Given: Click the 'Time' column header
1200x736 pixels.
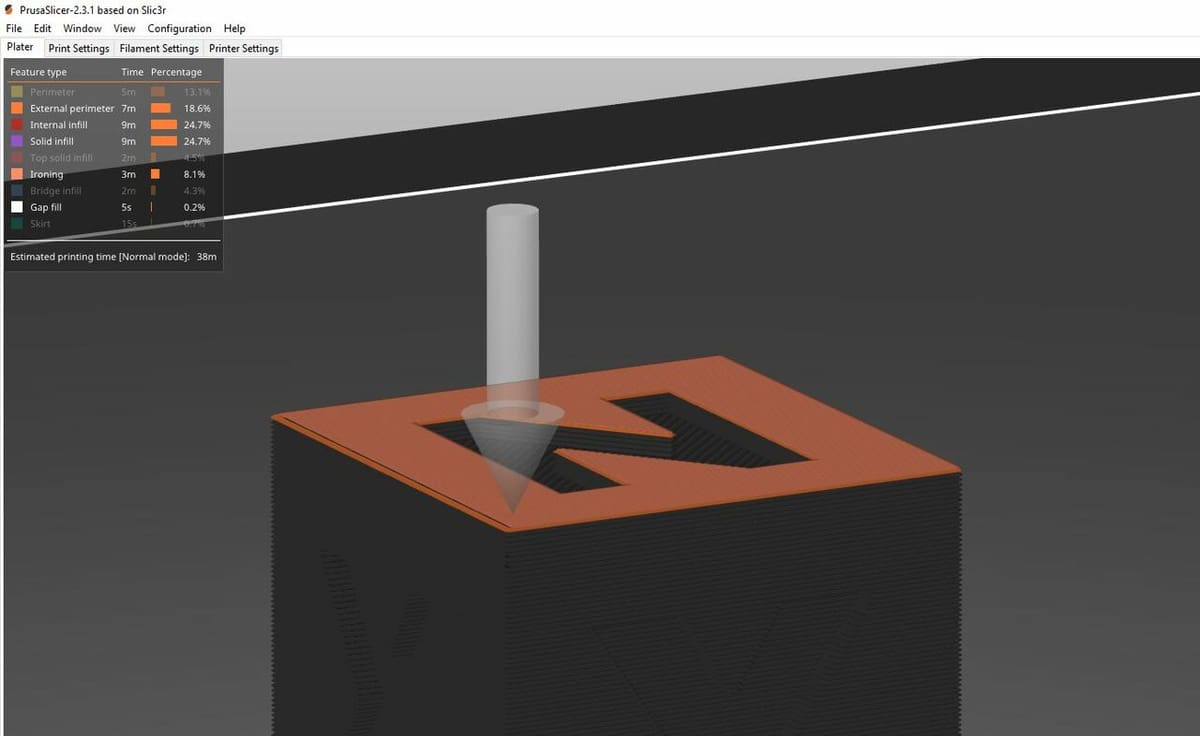Looking at the screenshot, I should tap(132, 72).
